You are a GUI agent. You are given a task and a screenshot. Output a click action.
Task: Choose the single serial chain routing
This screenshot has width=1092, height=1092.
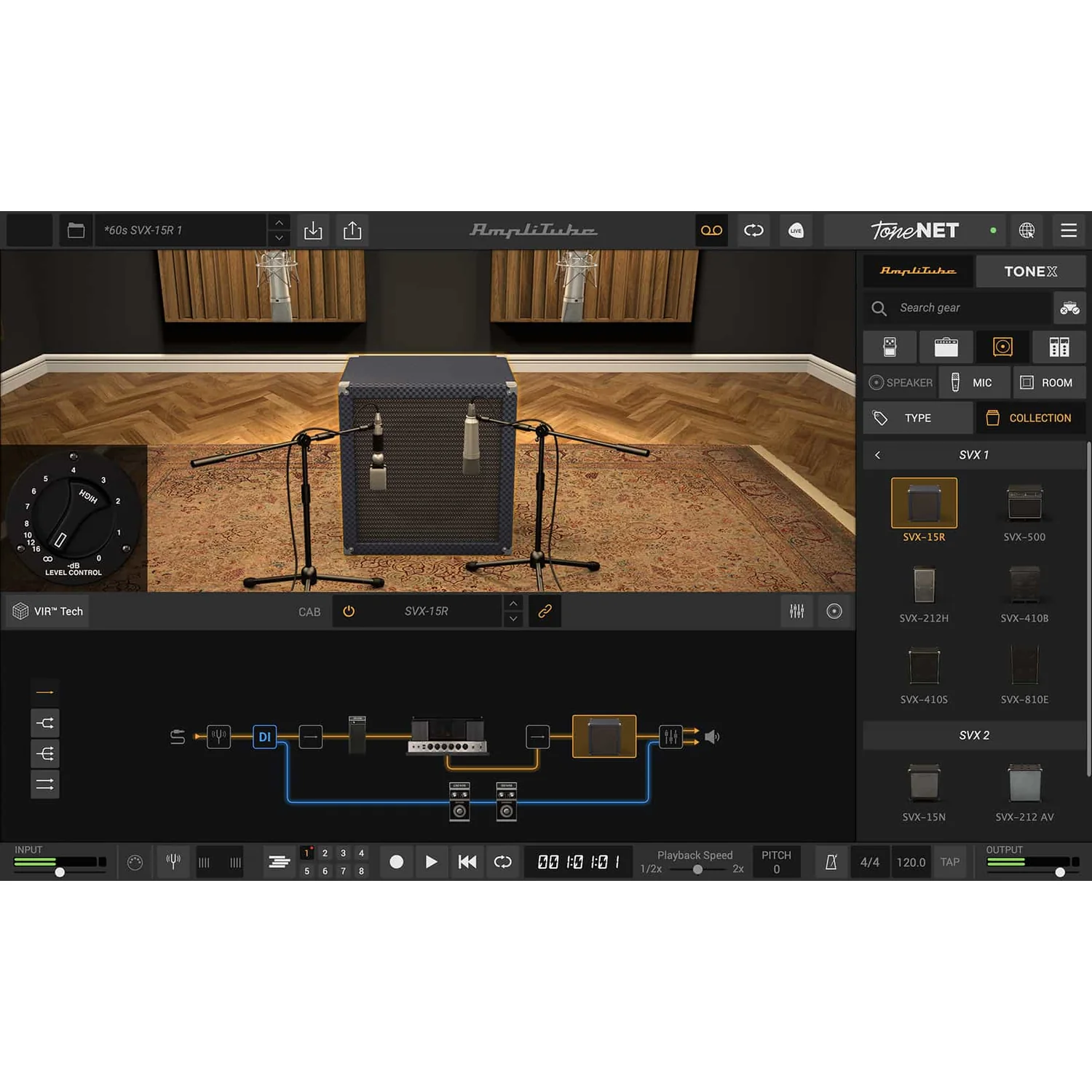(45, 692)
